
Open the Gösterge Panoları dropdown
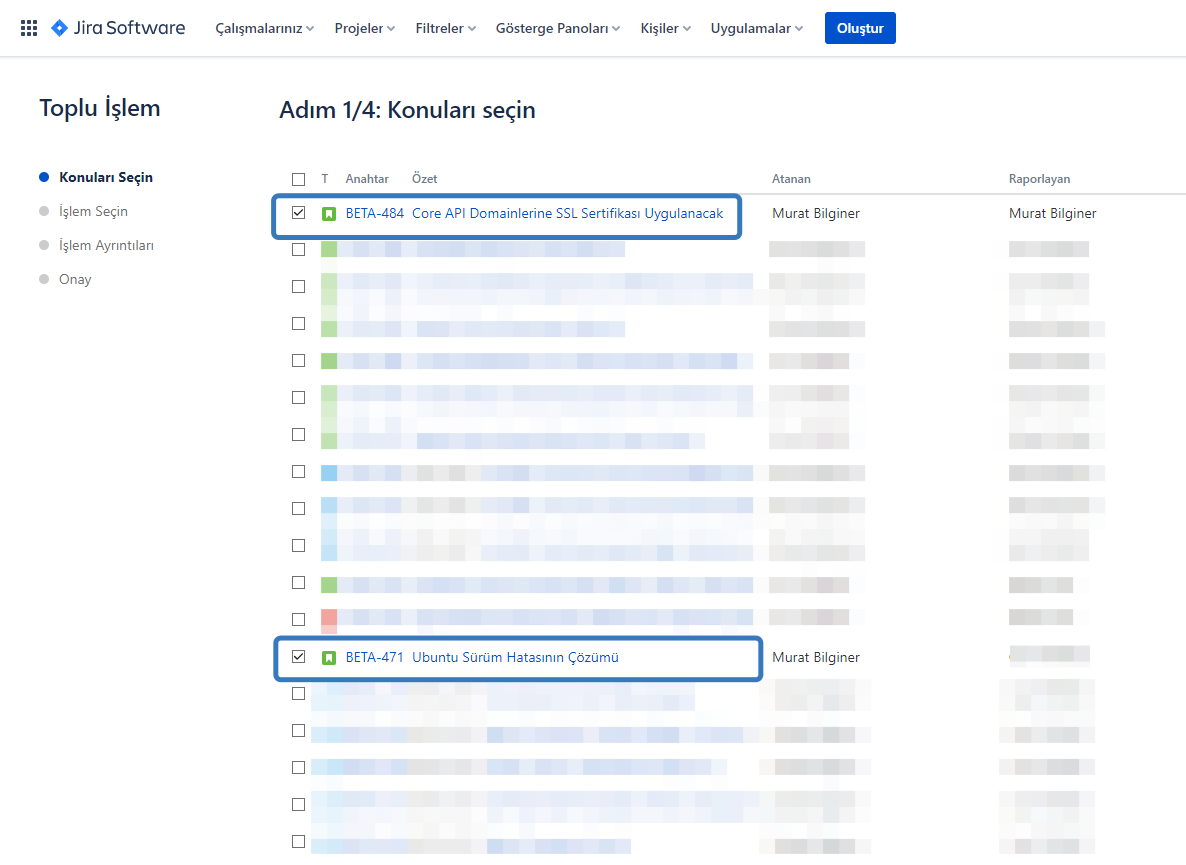(x=557, y=28)
